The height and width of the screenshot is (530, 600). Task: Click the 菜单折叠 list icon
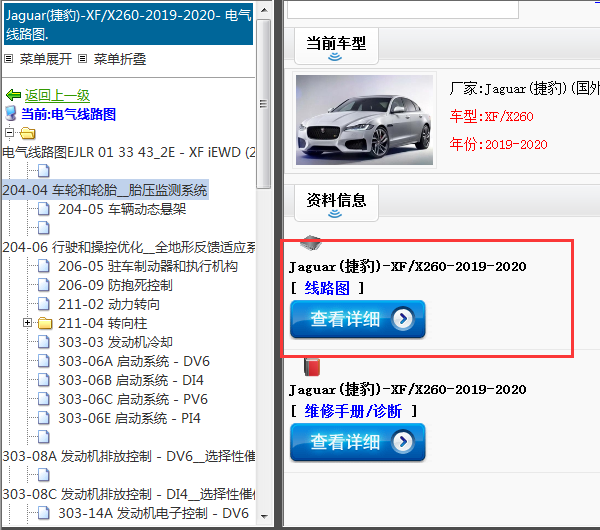[x=82, y=59]
